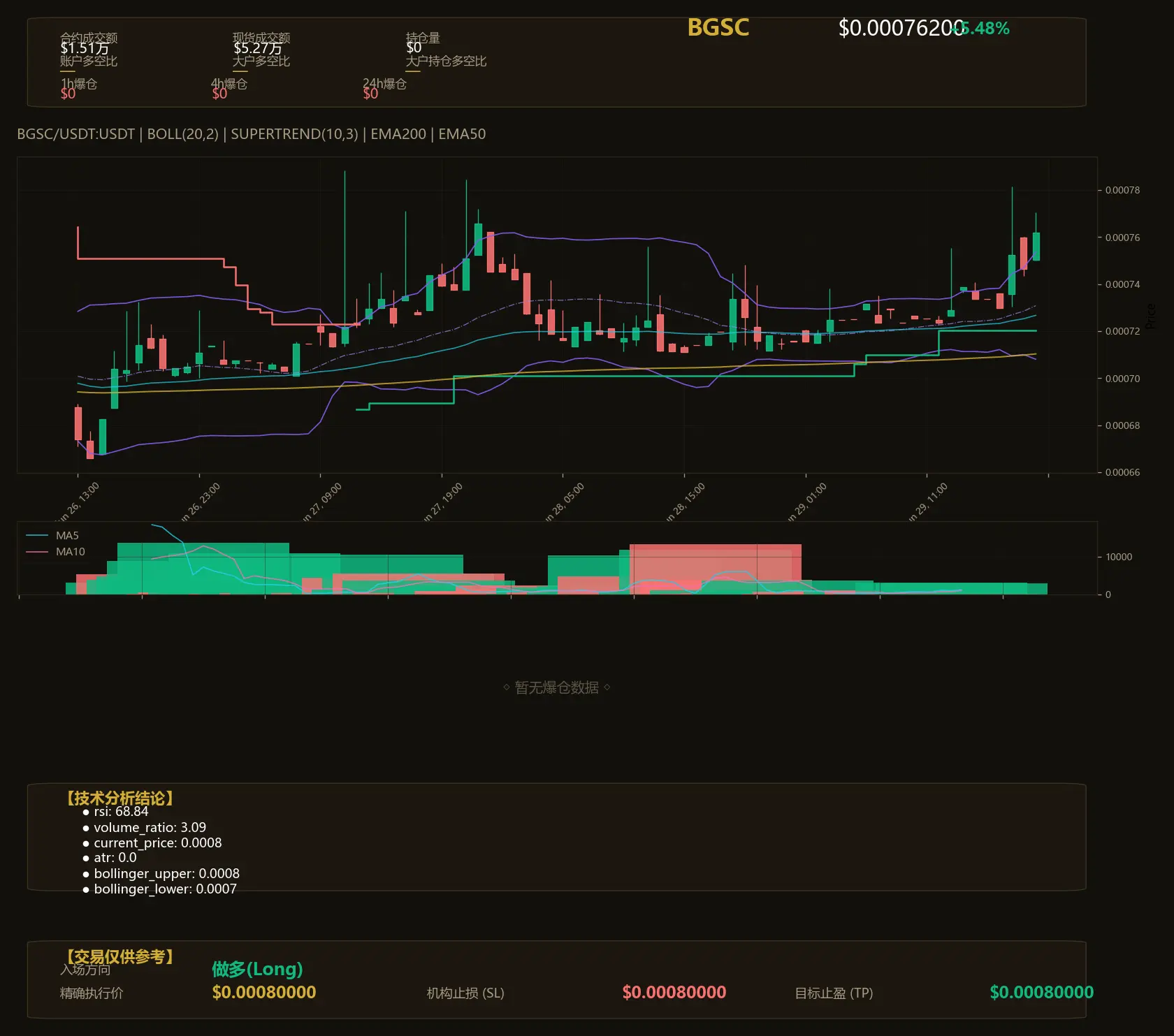
Task: Click the 目标止盈 (TP) label
Action: tap(834, 993)
